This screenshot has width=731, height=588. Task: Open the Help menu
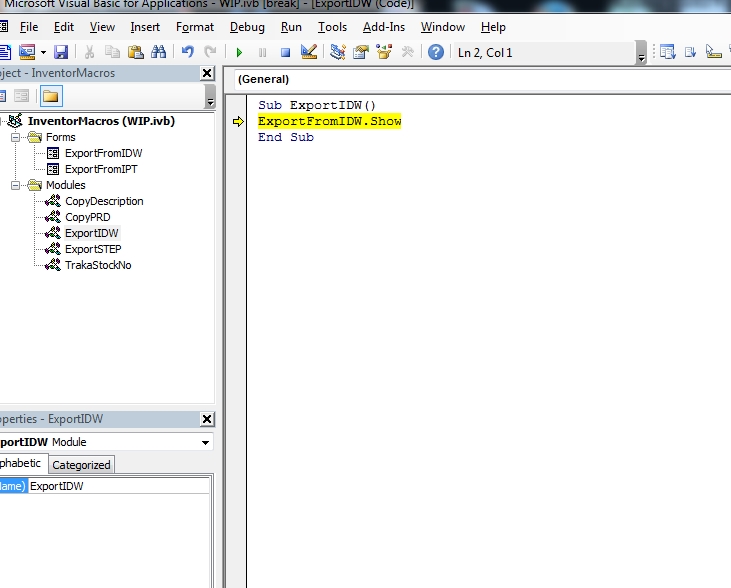[493, 27]
